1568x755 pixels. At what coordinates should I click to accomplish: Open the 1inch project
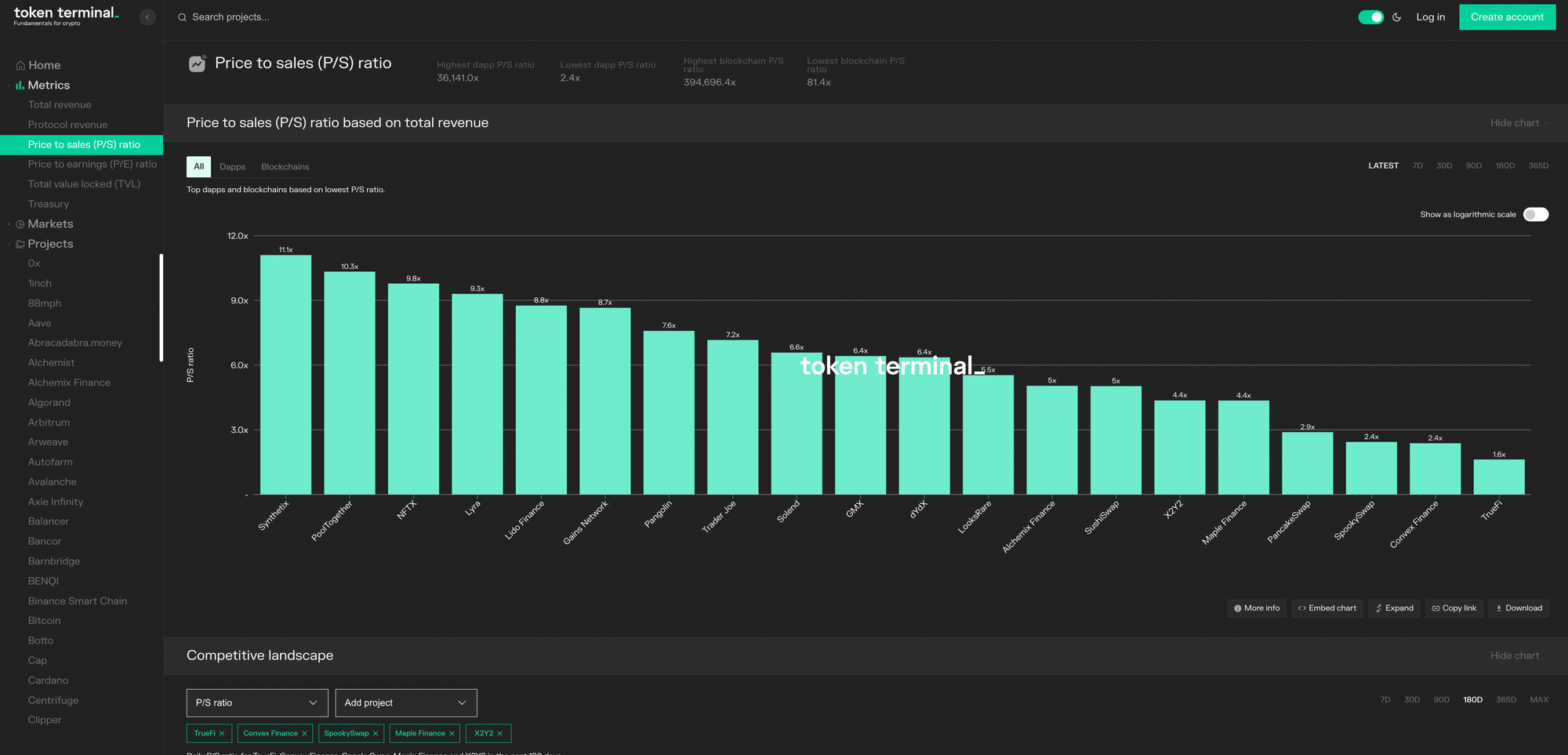click(40, 284)
